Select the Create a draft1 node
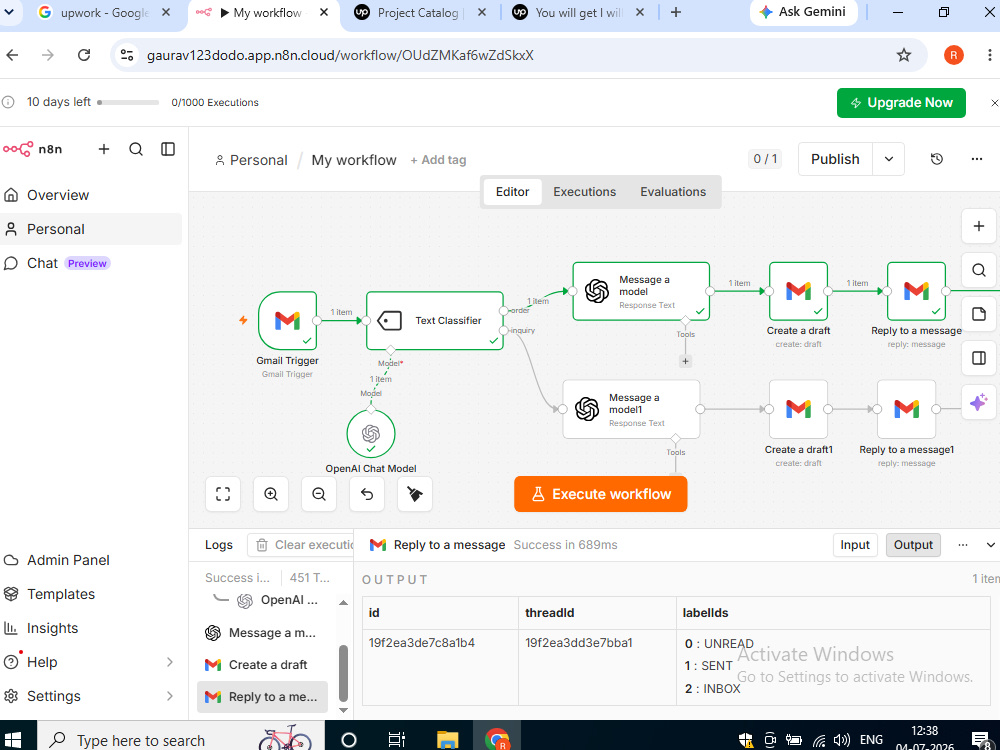This screenshot has width=1000, height=750. (798, 409)
